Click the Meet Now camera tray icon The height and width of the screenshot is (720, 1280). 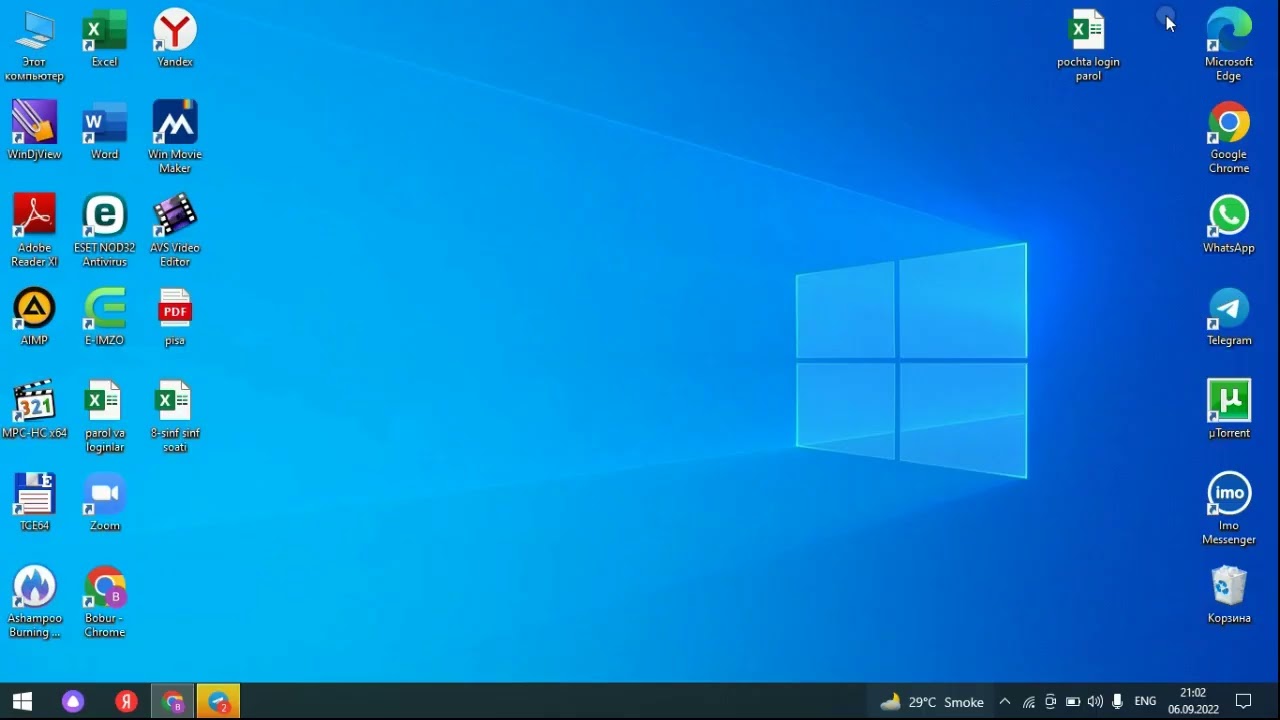(x=1050, y=702)
